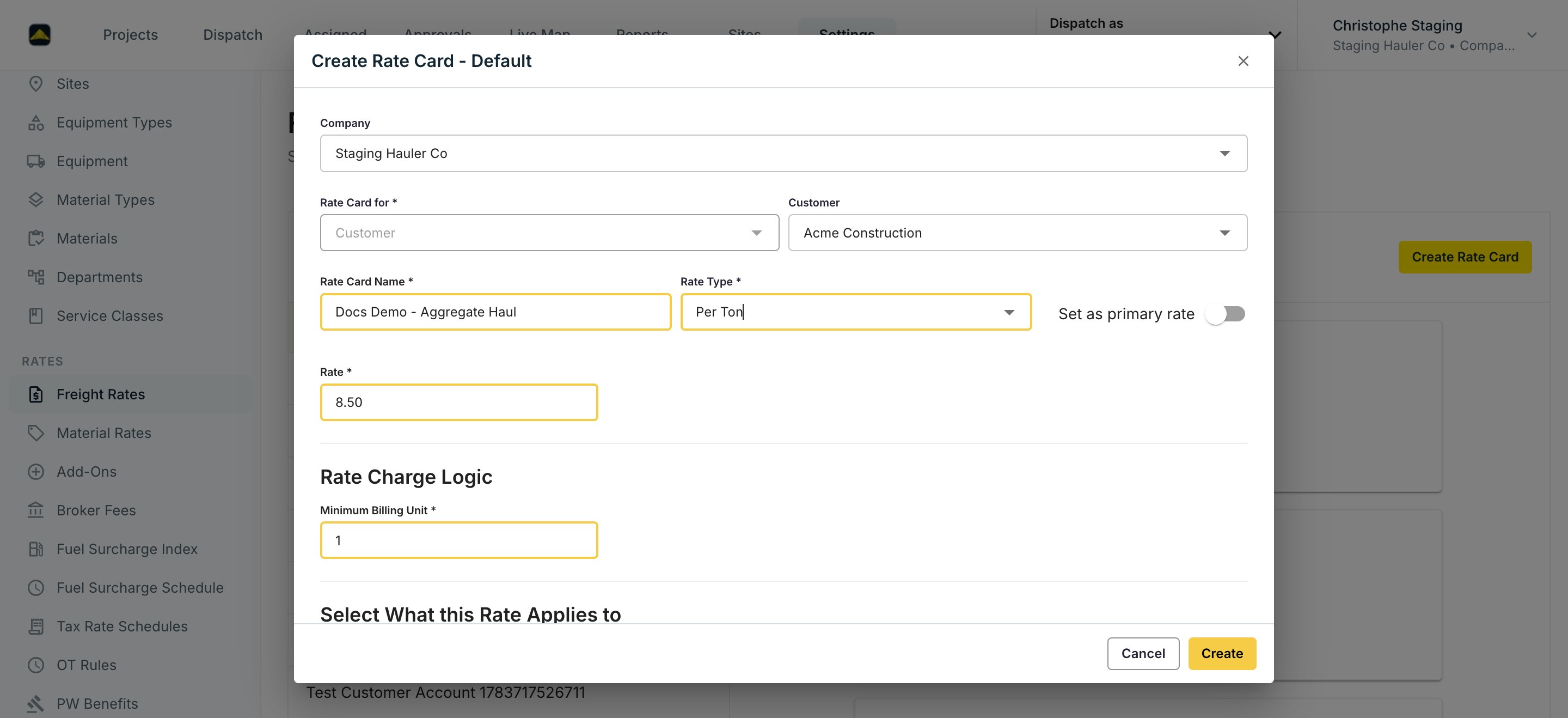Open the Rate Type dropdown arrow

click(x=1009, y=312)
